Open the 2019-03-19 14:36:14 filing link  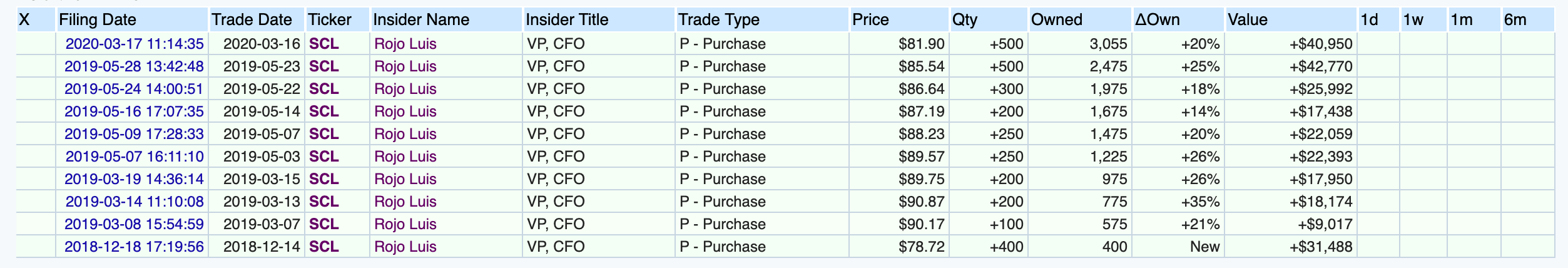(x=134, y=179)
